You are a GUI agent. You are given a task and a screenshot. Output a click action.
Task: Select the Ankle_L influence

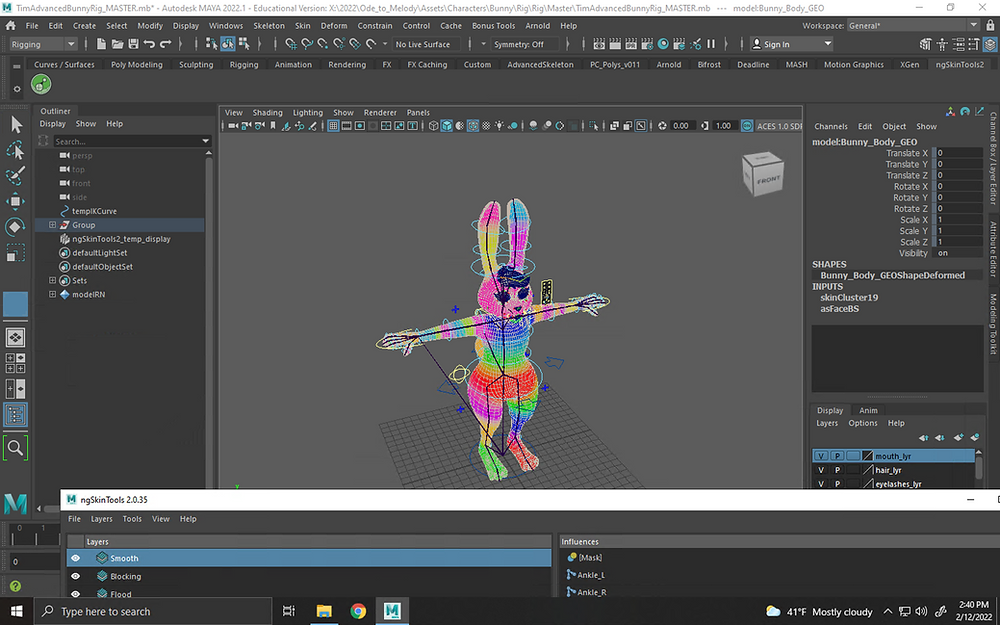[591, 575]
